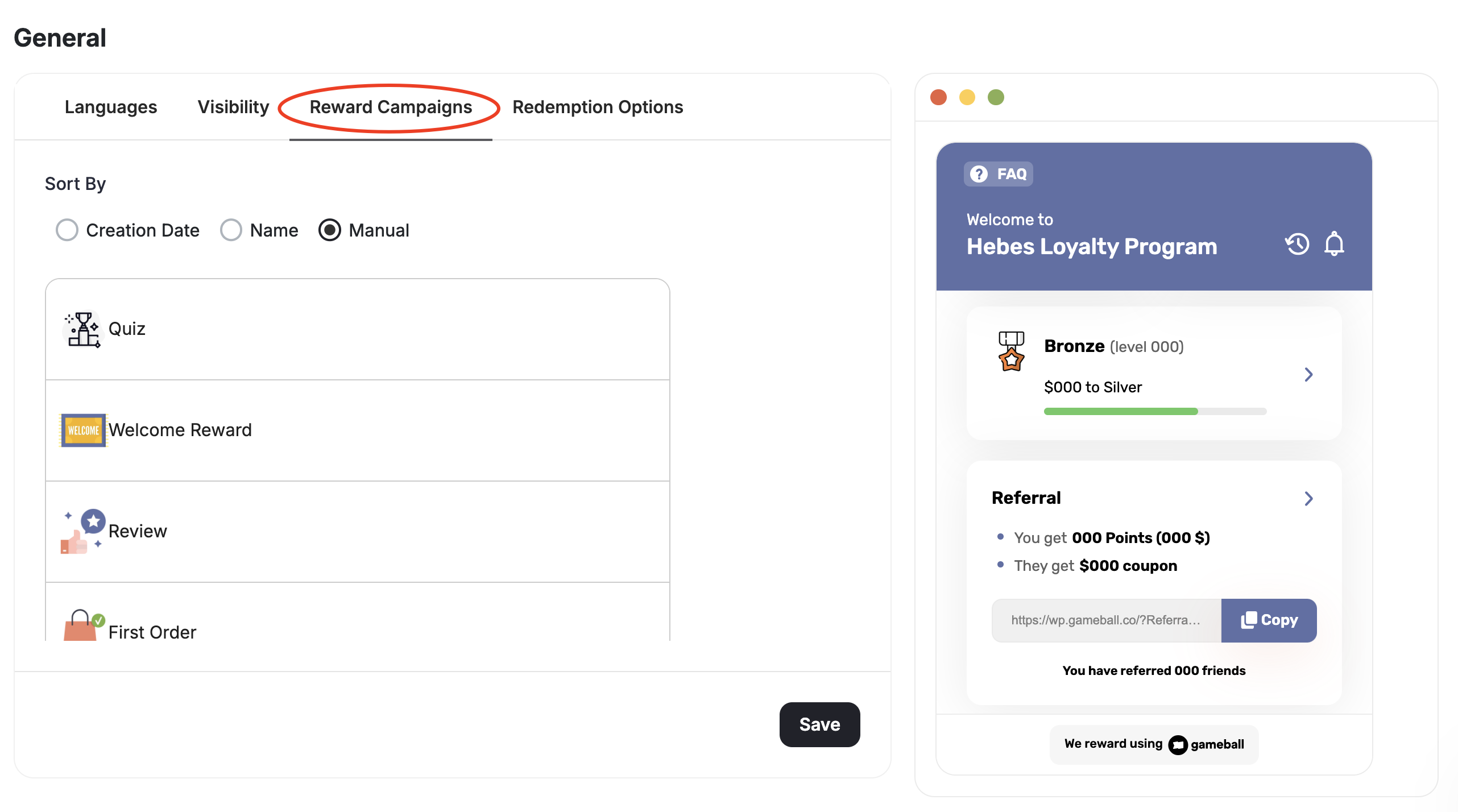Click the Save button
This screenshot has width=1458, height=812.
point(819,724)
